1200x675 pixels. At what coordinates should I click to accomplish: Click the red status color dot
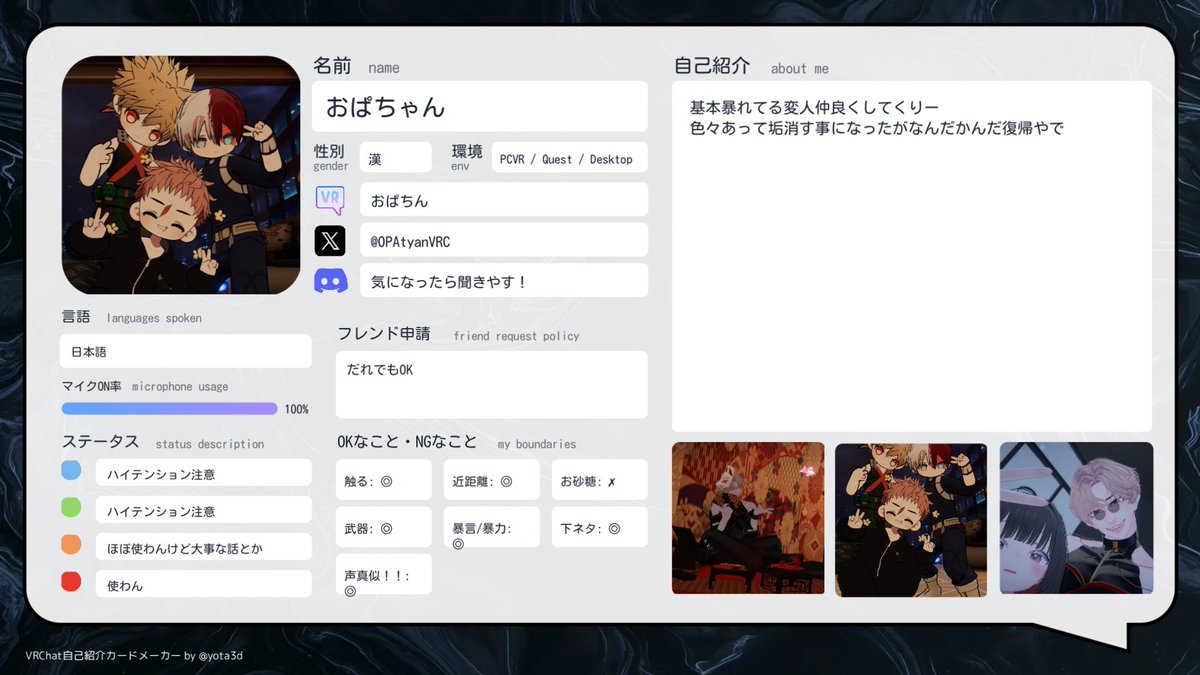(x=71, y=581)
